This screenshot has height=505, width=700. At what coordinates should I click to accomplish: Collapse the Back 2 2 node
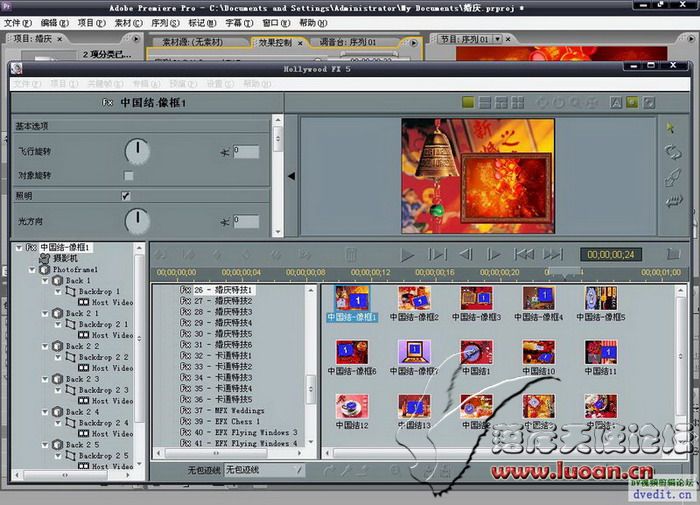pyautogui.click(x=45, y=346)
